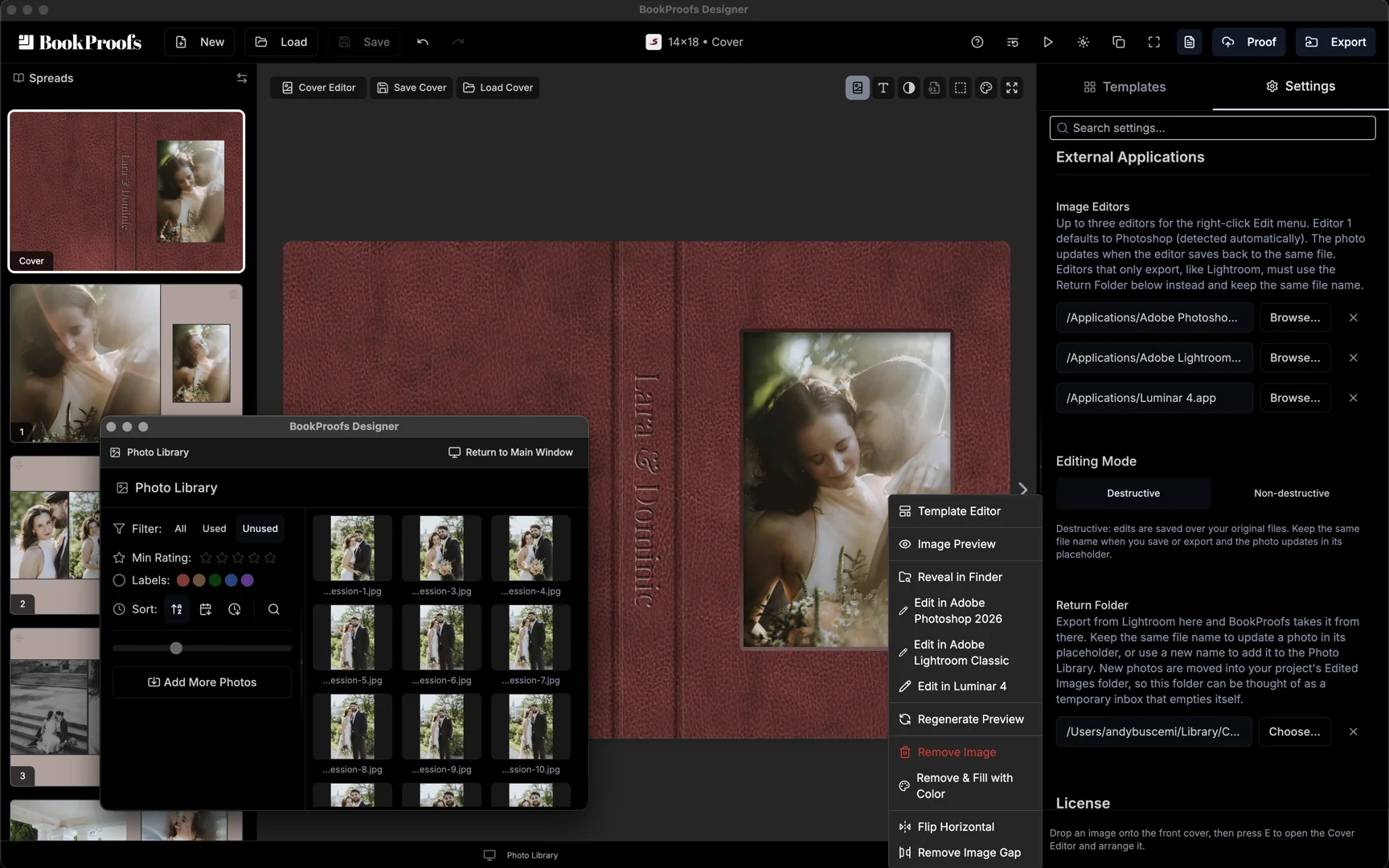Viewport: 1389px width, 868px height.
Task: Pick the red label color swatch
Action: [183, 580]
